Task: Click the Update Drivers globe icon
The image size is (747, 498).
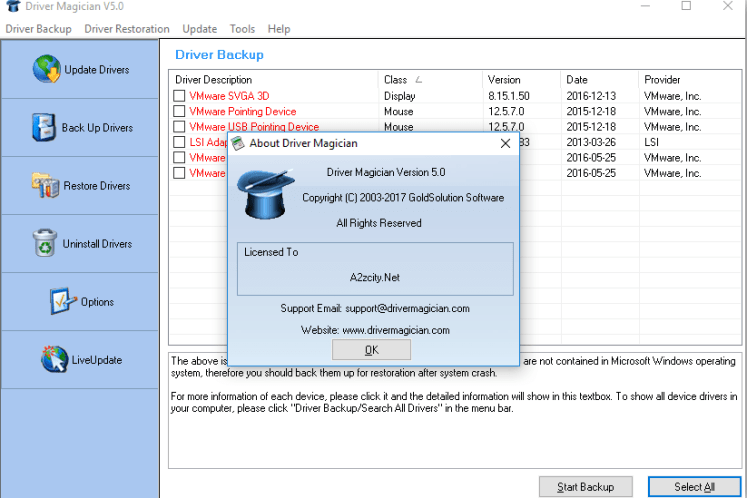Action: click(x=47, y=69)
